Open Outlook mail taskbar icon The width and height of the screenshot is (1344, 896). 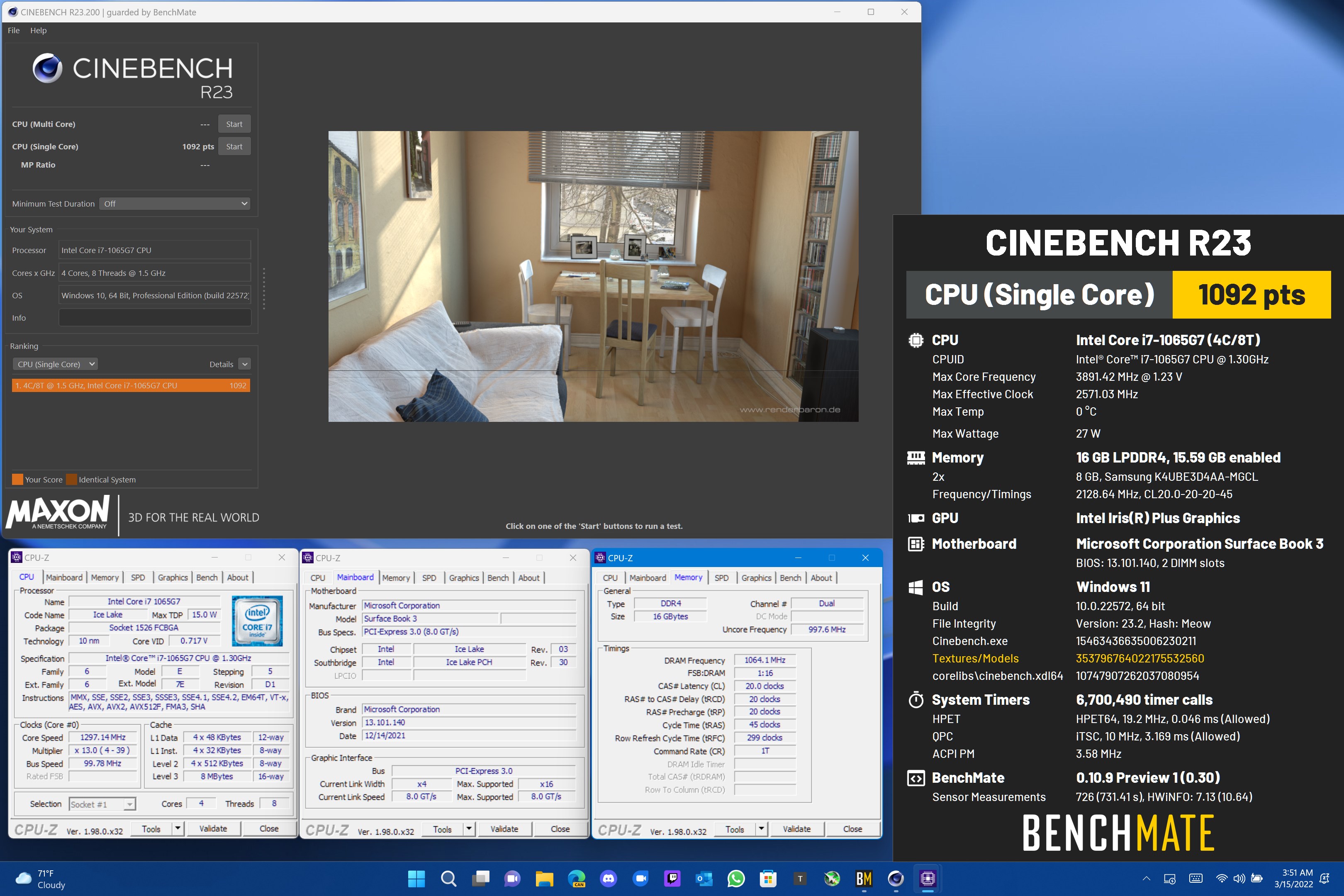705,878
